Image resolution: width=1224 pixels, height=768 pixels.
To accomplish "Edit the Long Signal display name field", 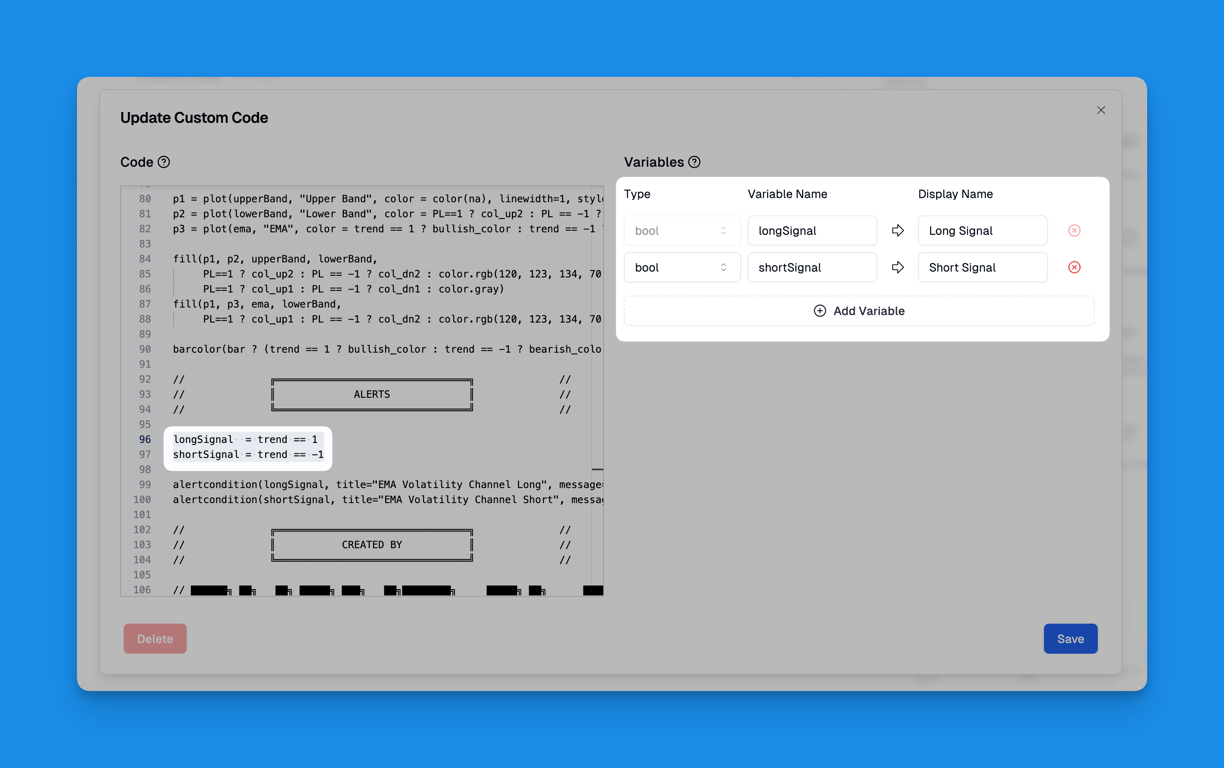I will tap(983, 231).
